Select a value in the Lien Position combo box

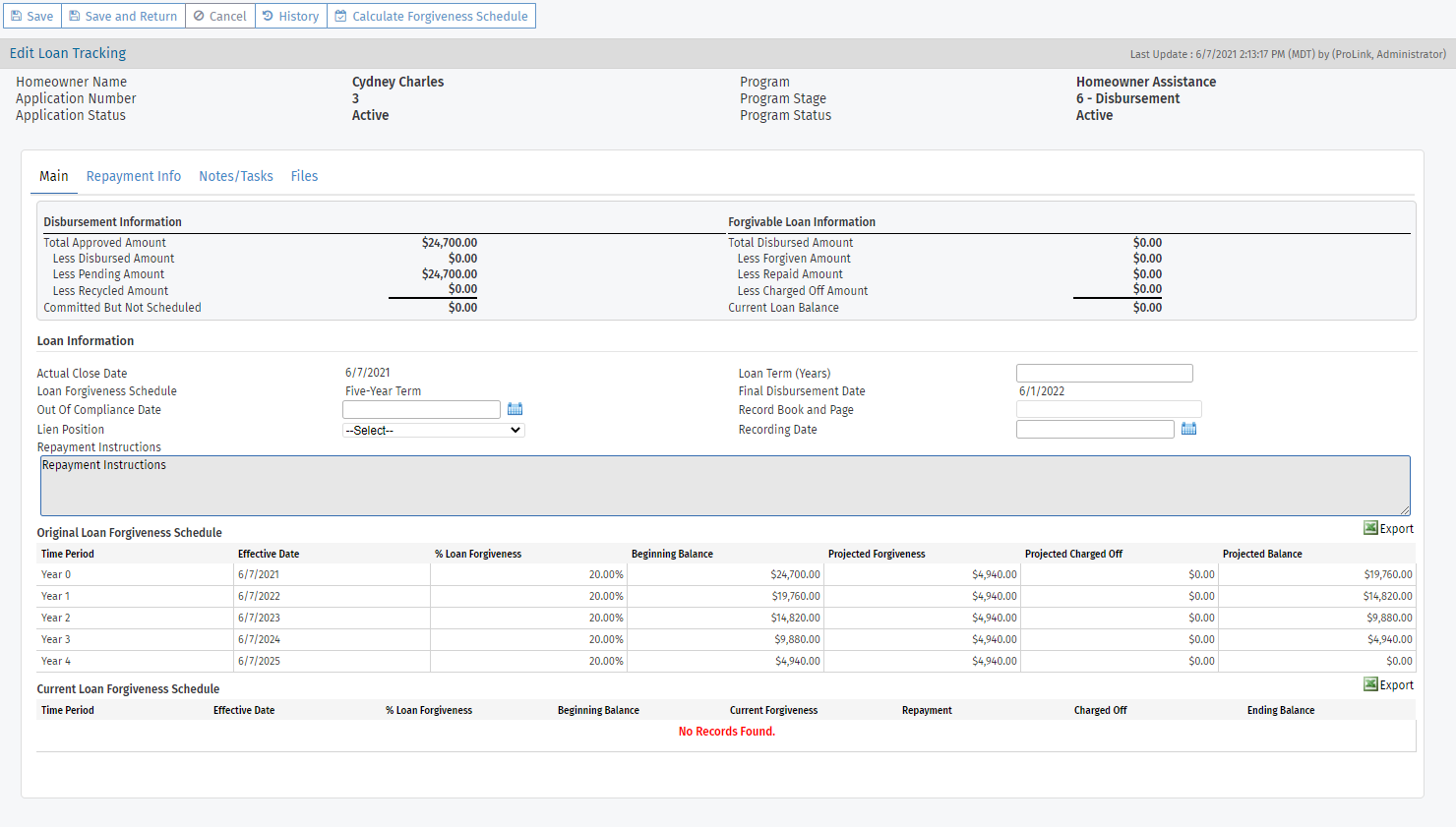pos(433,430)
